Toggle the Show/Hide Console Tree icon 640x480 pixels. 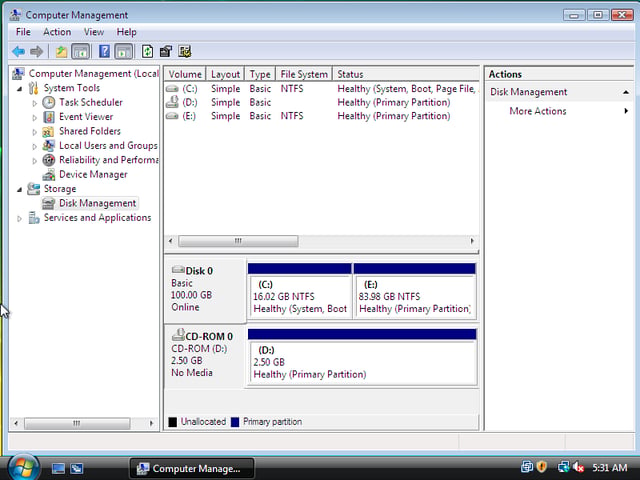click(x=80, y=52)
